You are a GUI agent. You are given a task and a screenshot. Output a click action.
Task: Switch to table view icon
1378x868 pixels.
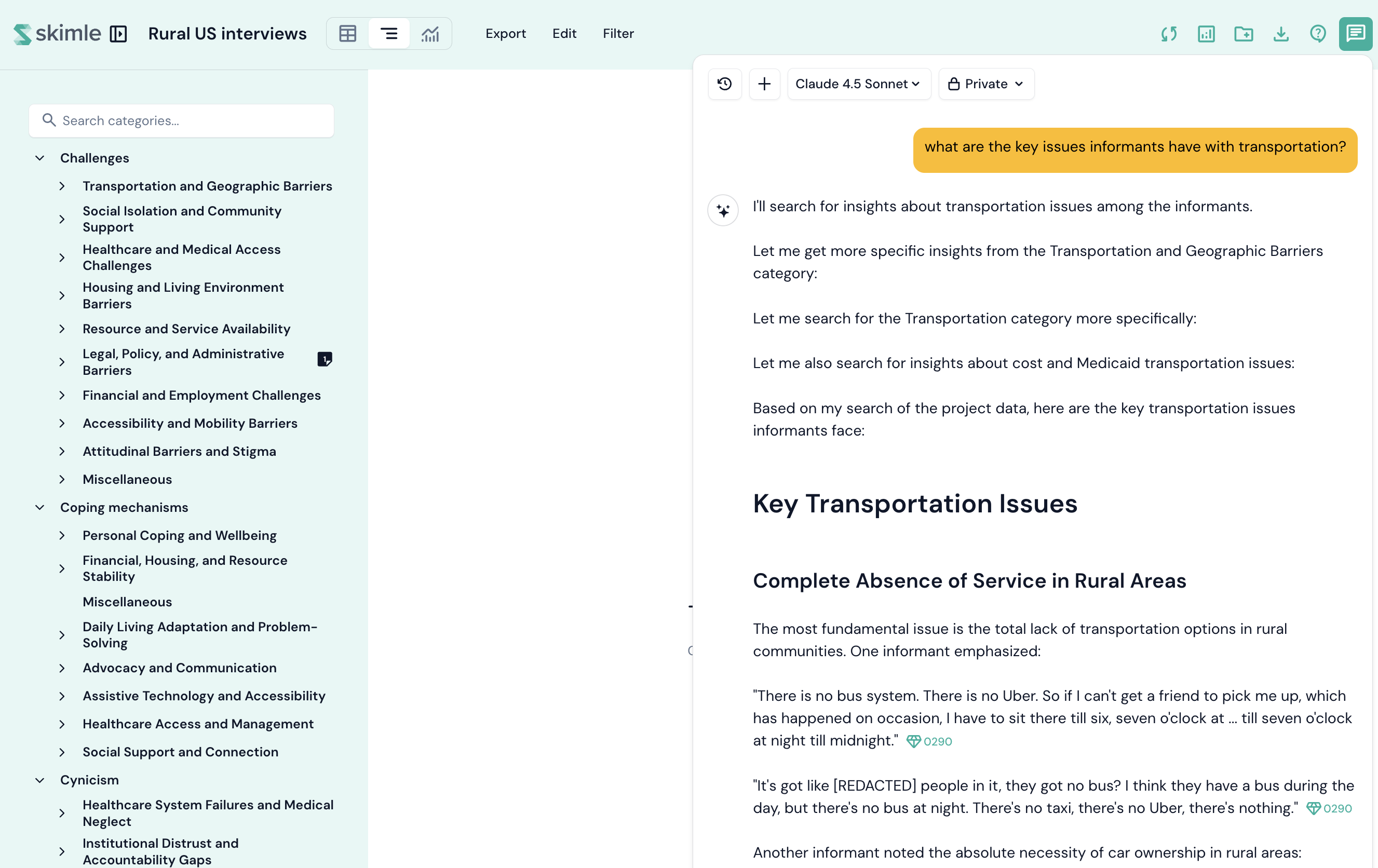347,34
